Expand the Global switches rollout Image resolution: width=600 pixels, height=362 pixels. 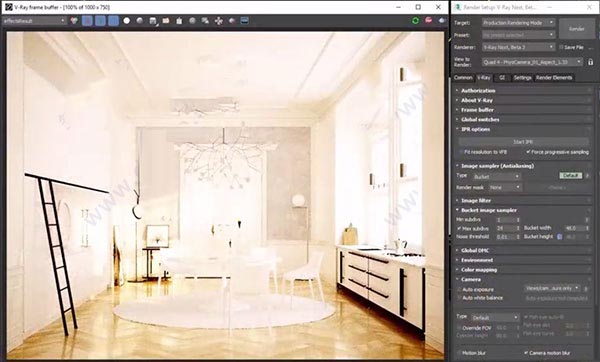pos(523,119)
